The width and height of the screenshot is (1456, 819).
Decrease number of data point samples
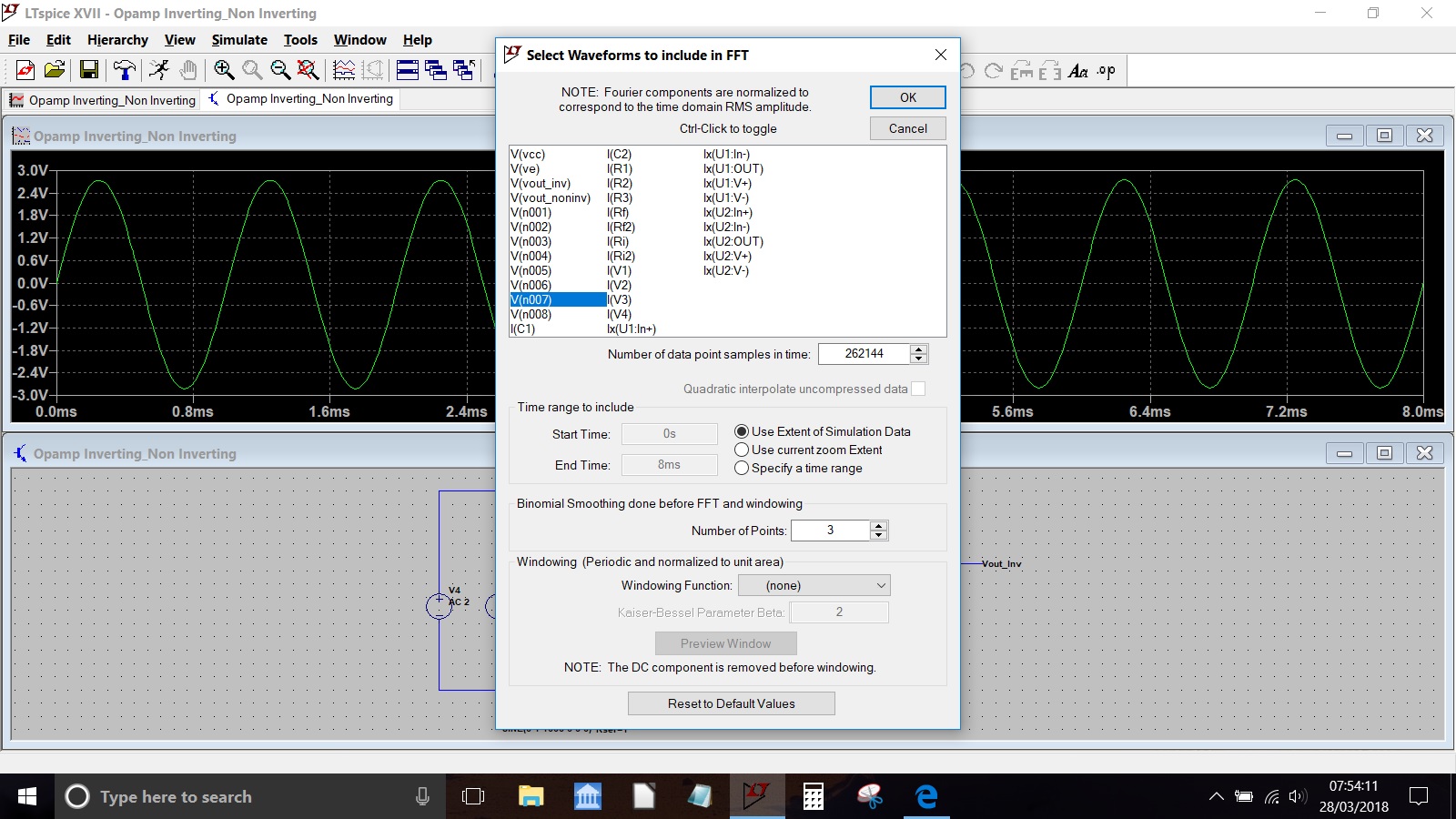919,359
